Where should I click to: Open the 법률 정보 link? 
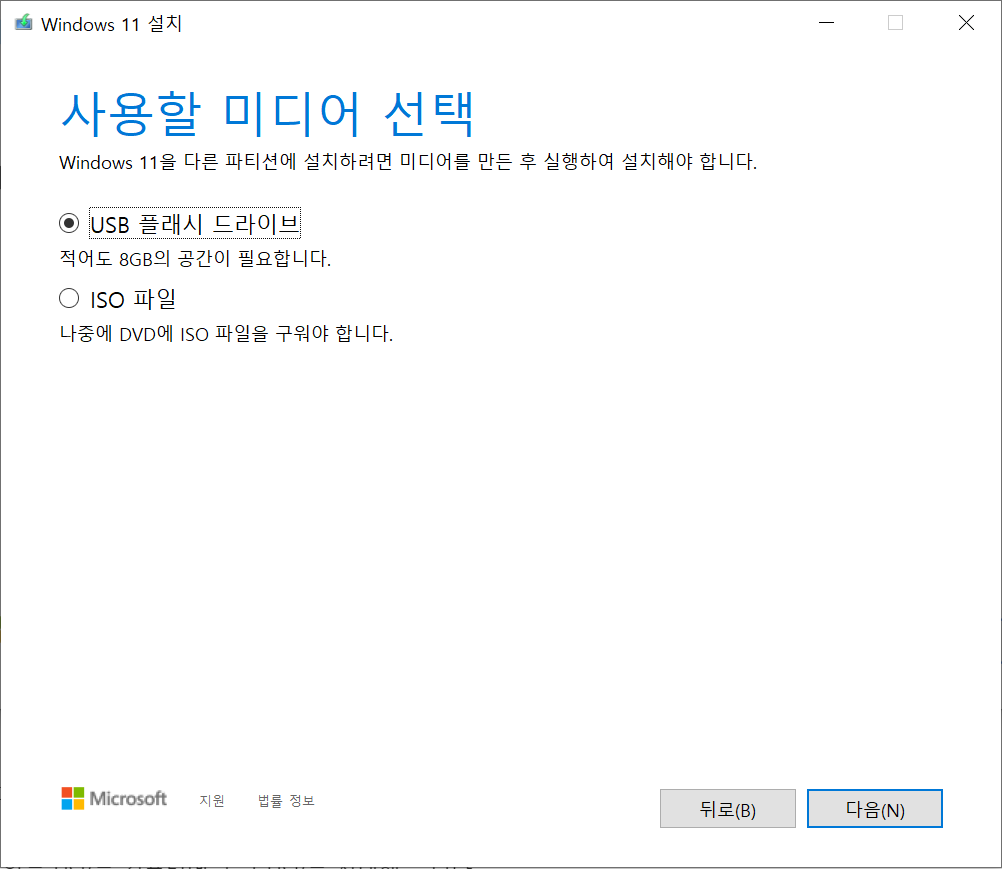286,801
